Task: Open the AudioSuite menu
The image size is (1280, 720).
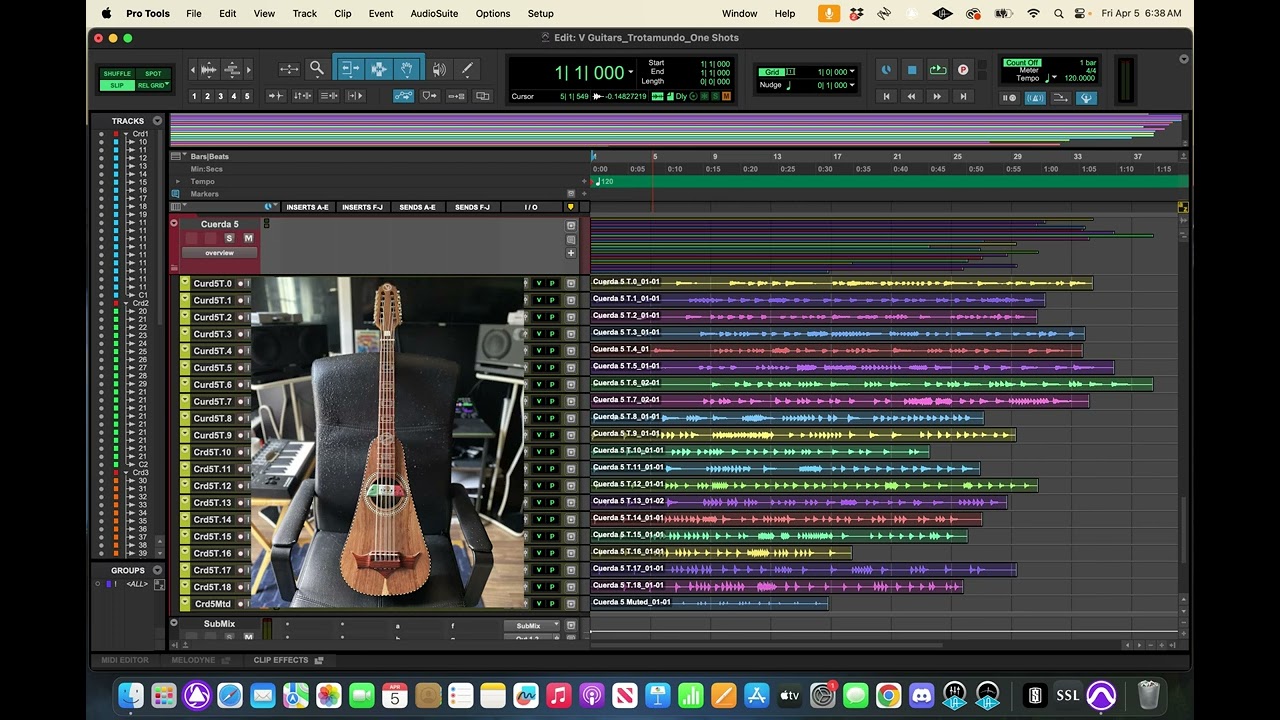Action: point(434,13)
